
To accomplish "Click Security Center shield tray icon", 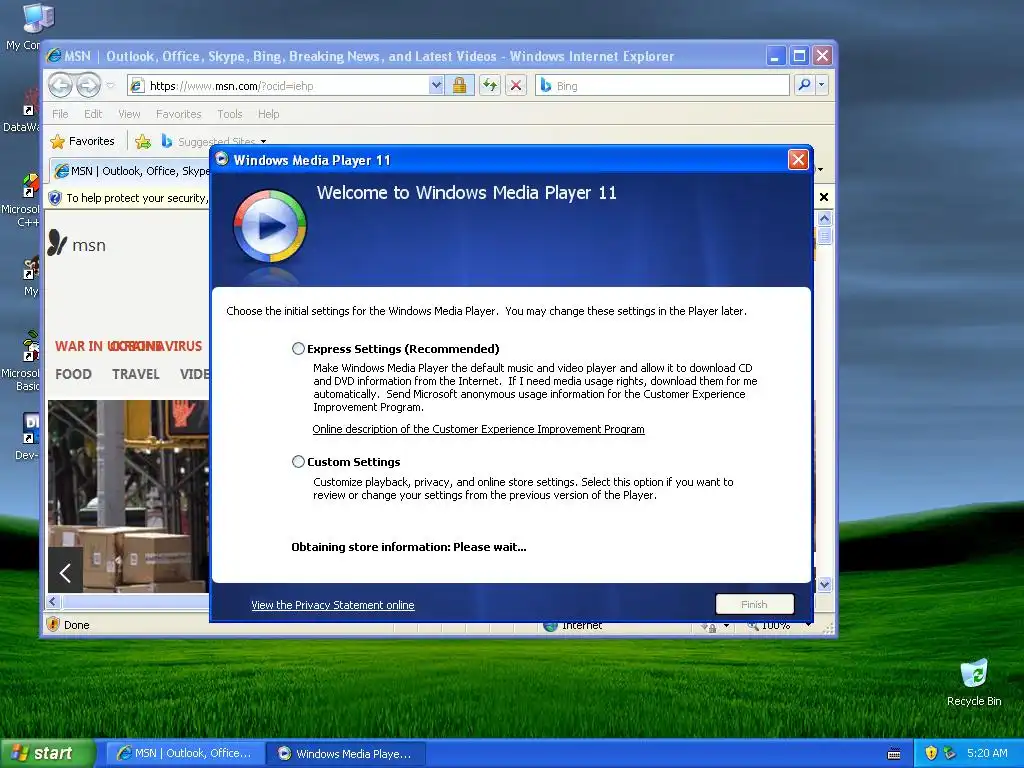I will (931, 753).
